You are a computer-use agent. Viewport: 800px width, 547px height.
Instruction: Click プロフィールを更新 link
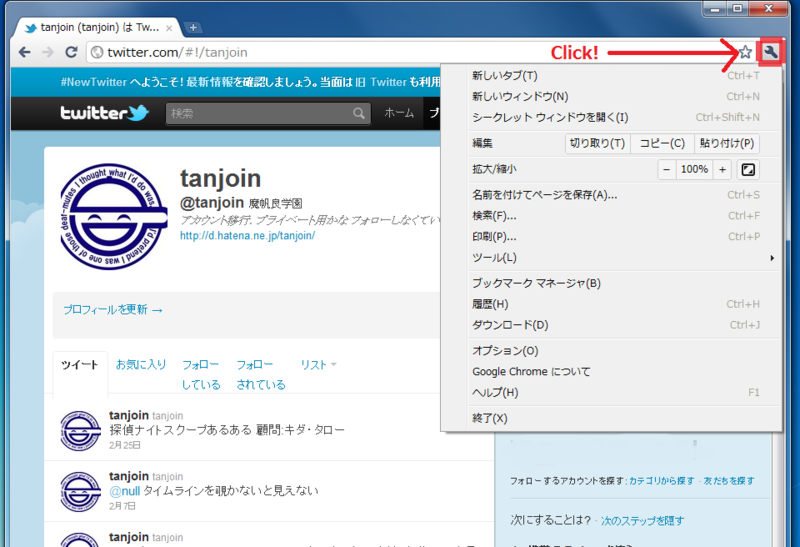113,310
